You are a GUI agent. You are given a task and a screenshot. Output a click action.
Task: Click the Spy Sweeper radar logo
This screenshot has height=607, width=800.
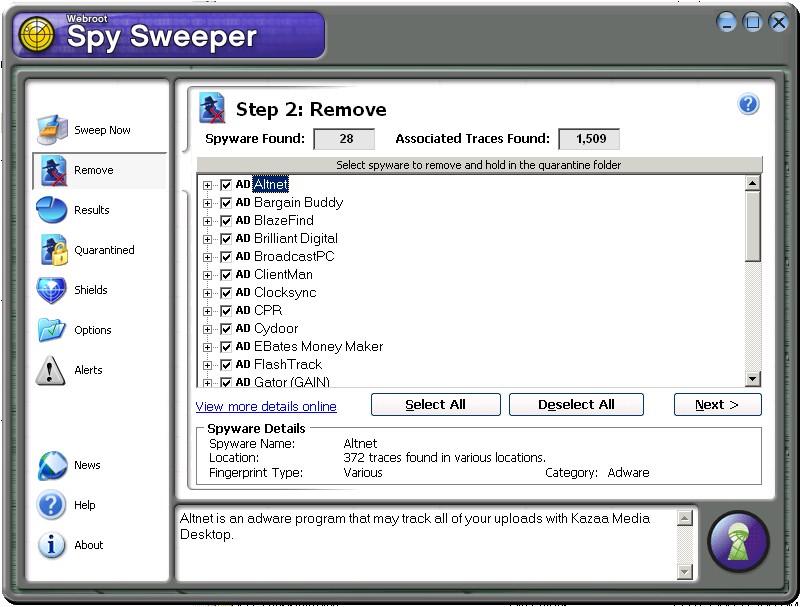tap(36, 34)
